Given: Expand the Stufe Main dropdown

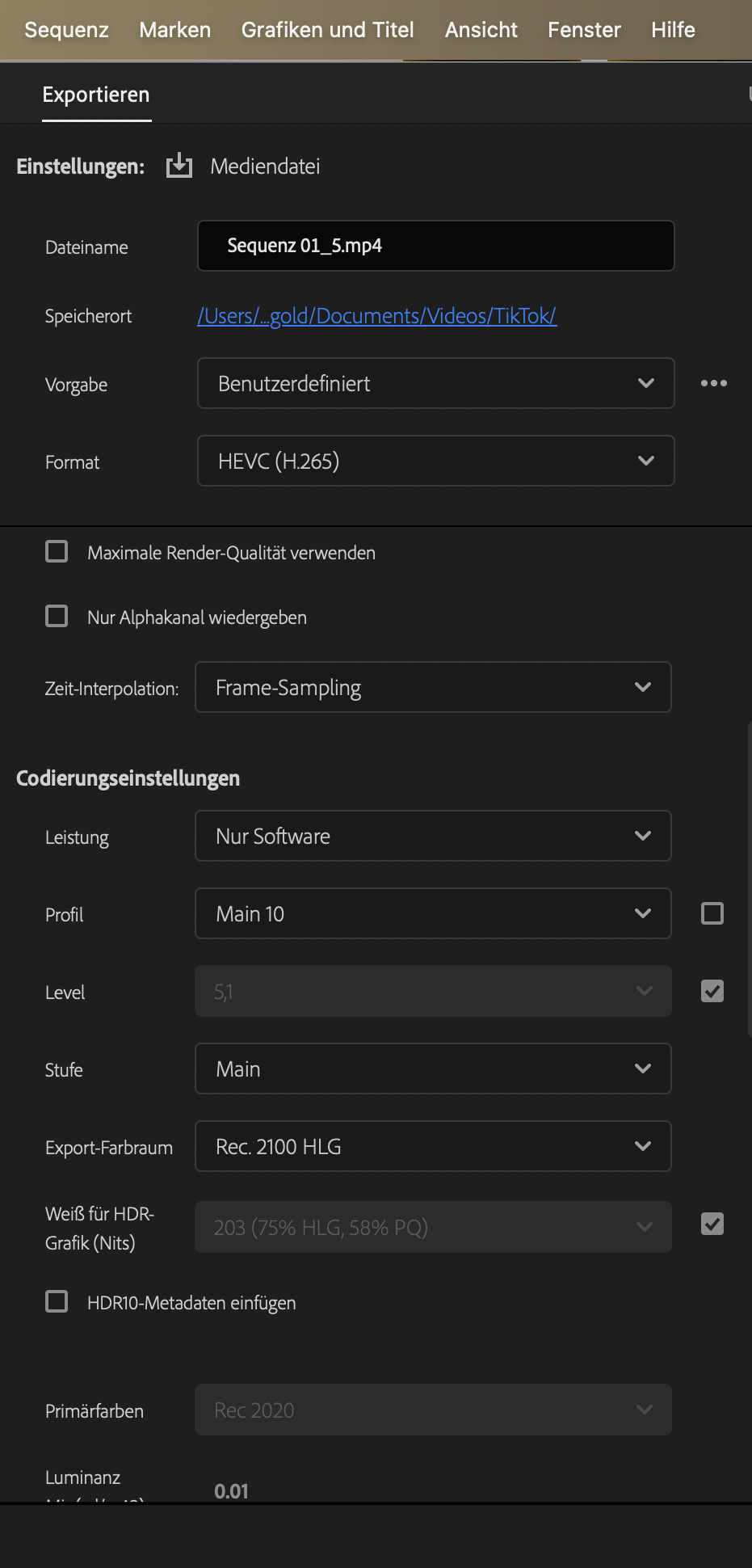Looking at the screenshot, I should [433, 1069].
